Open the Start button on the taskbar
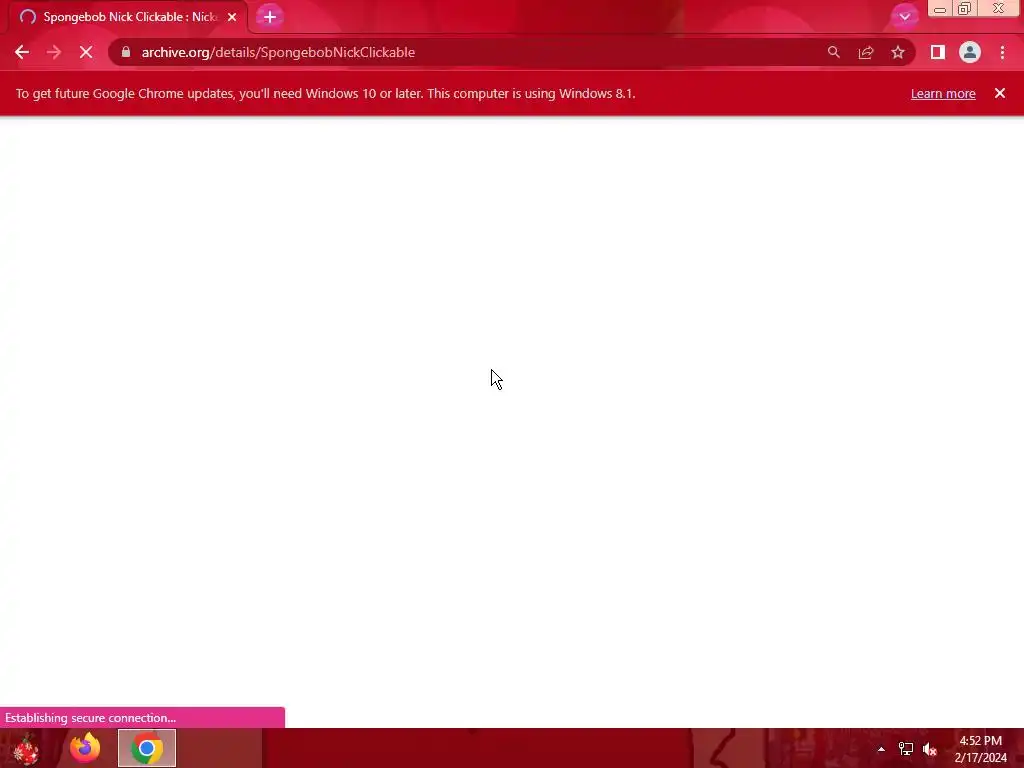 (26, 748)
